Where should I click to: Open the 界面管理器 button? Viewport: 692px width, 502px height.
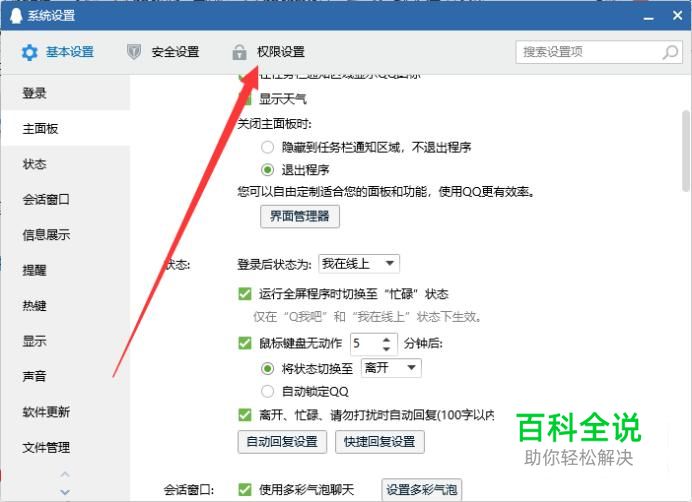tap(300, 216)
